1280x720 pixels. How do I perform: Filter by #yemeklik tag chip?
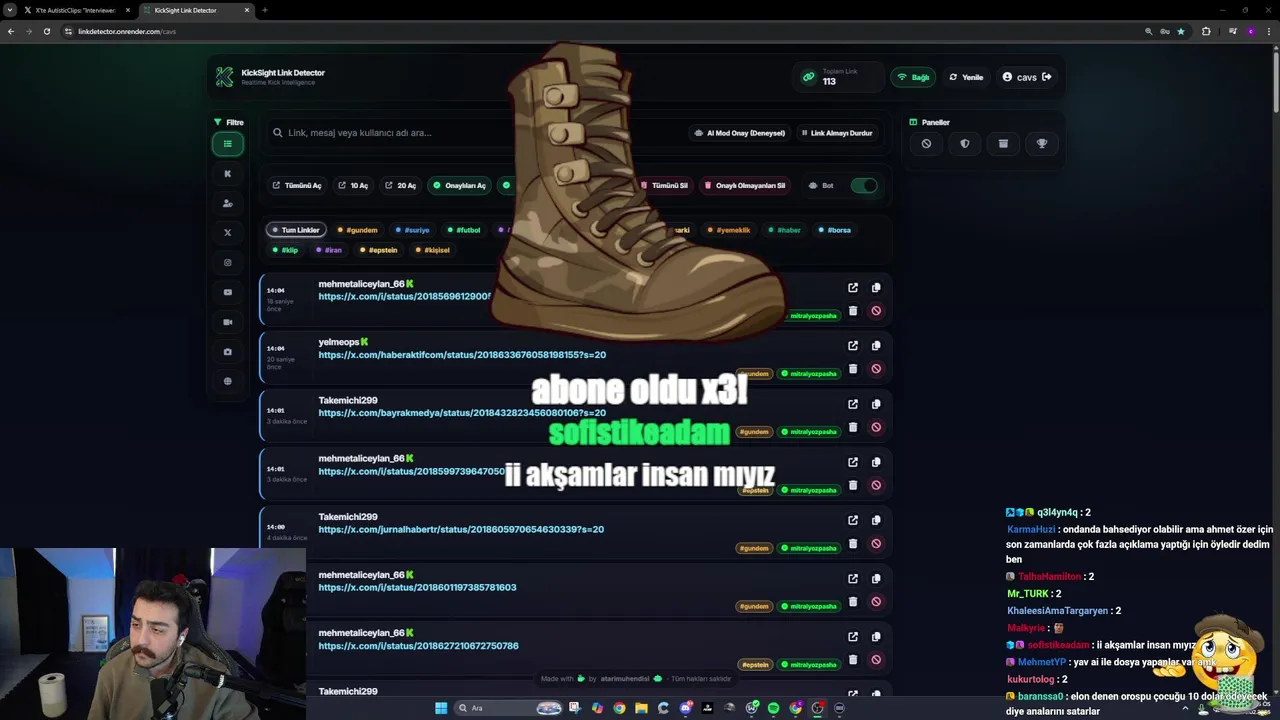[x=729, y=230]
